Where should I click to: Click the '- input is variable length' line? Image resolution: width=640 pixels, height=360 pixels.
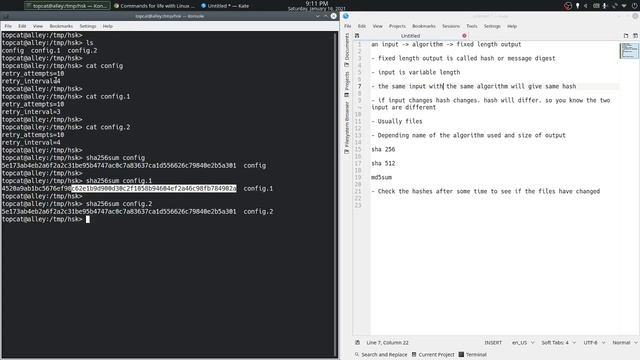[x=416, y=72]
